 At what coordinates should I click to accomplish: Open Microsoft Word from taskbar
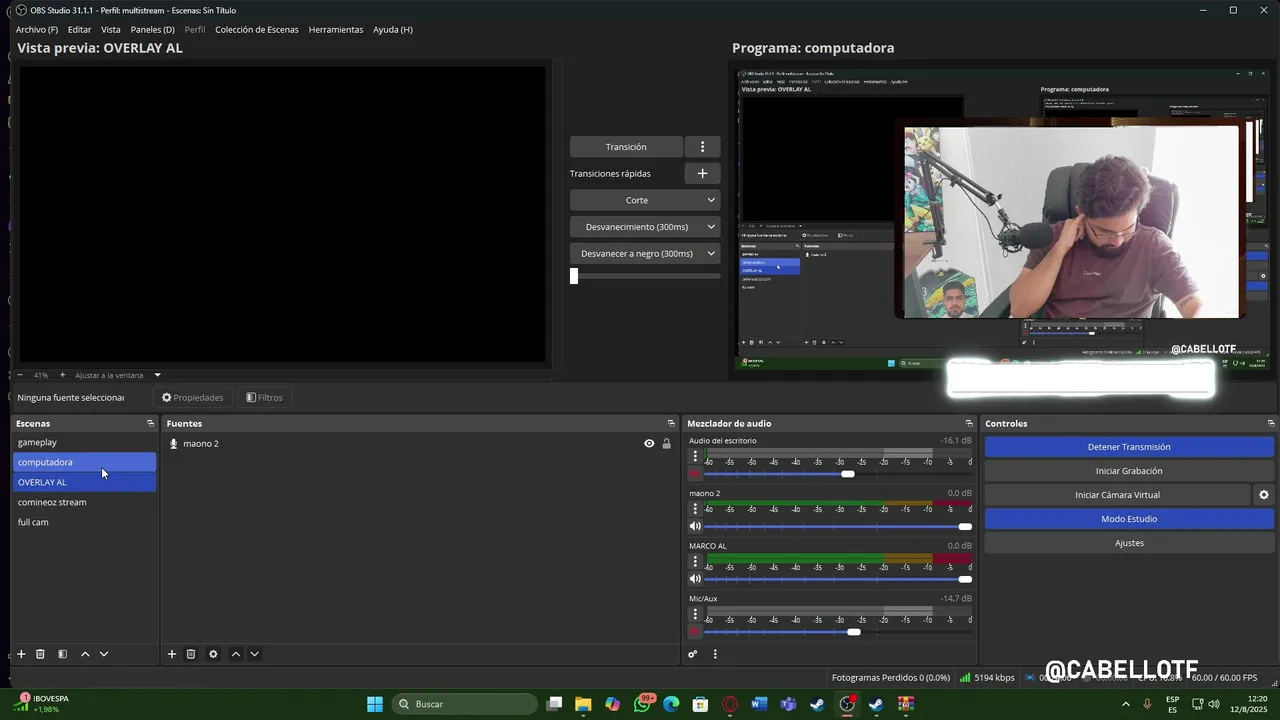coord(758,704)
